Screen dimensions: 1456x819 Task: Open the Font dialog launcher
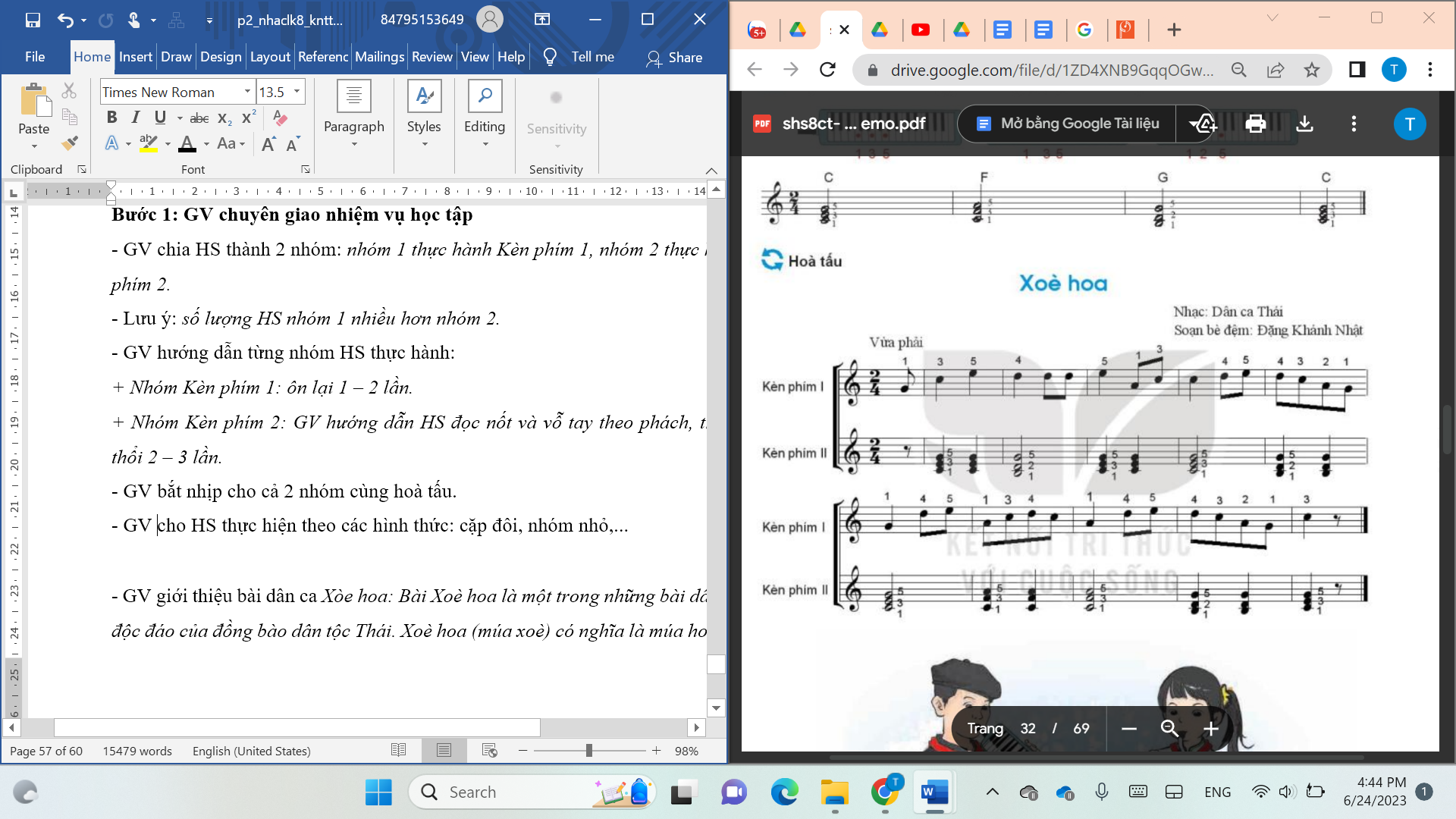click(306, 169)
